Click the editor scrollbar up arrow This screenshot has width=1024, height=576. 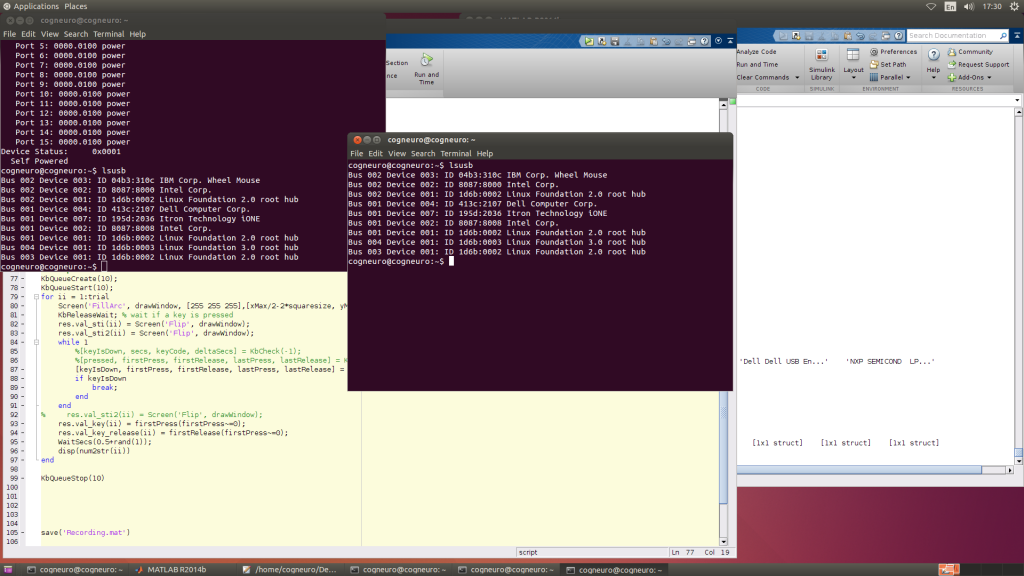click(724, 104)
